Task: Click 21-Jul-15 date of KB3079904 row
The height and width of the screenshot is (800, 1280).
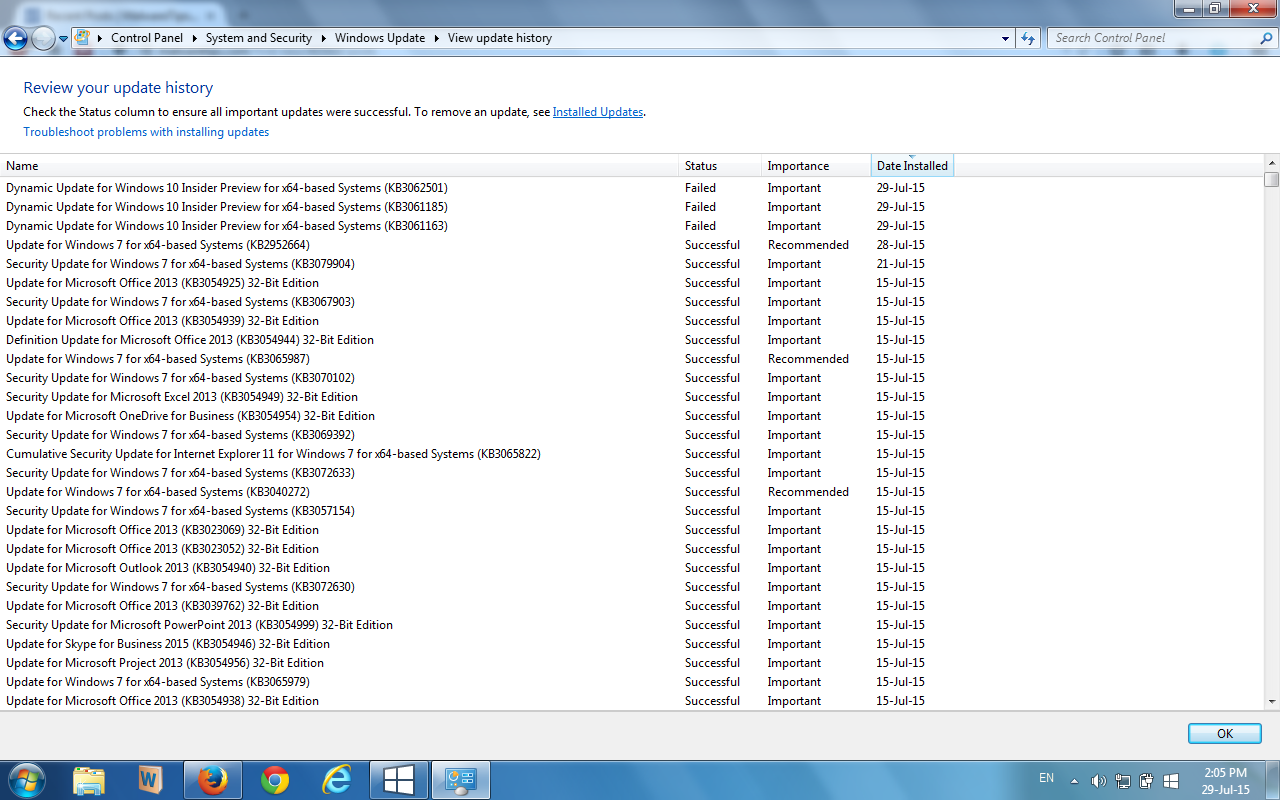Action: pos(900,264)
